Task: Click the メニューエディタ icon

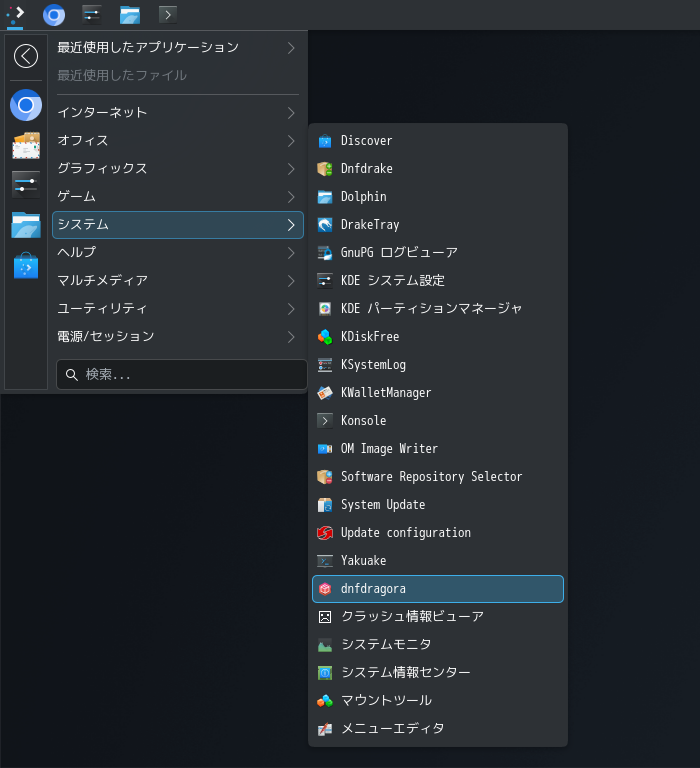Action: pos(325,729)
